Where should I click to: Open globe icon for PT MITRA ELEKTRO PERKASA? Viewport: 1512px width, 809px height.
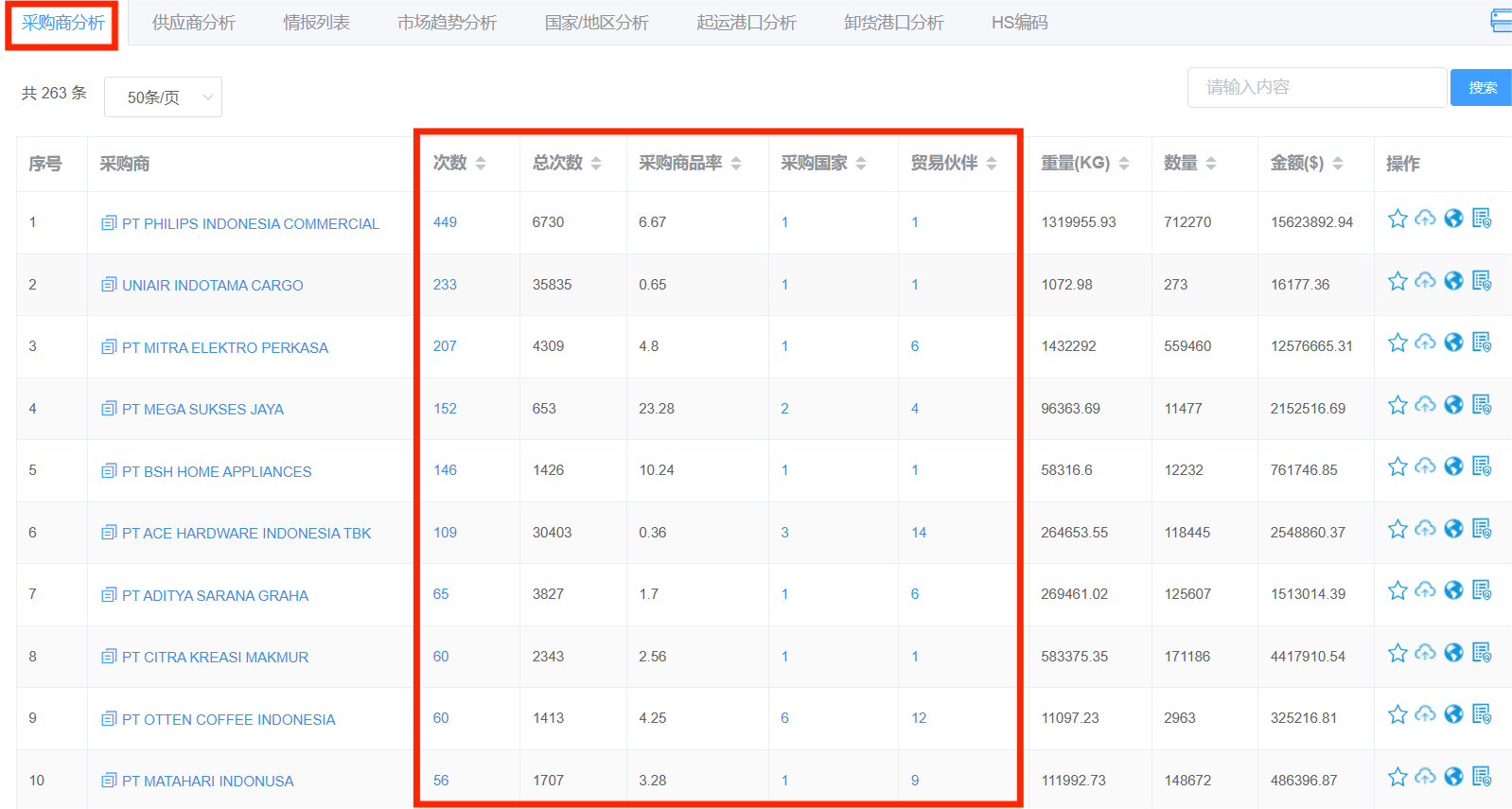click(1454, 343)
